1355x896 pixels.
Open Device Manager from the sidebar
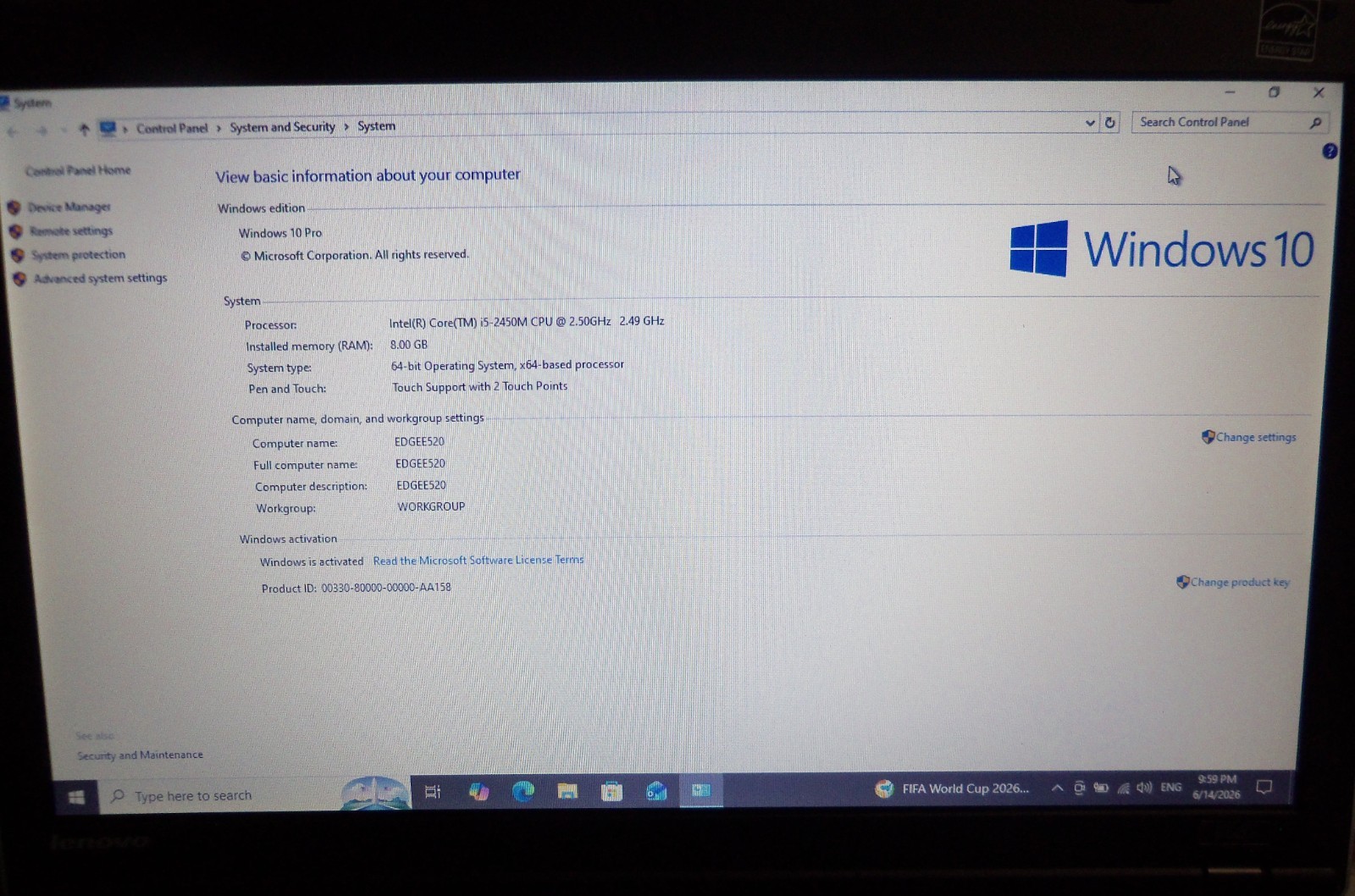pyautogui.click(x=69, y=207)
